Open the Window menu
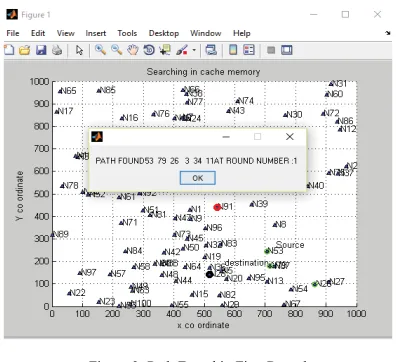The height and width of the screenshot is (362, 396). (x=206, y=33)
